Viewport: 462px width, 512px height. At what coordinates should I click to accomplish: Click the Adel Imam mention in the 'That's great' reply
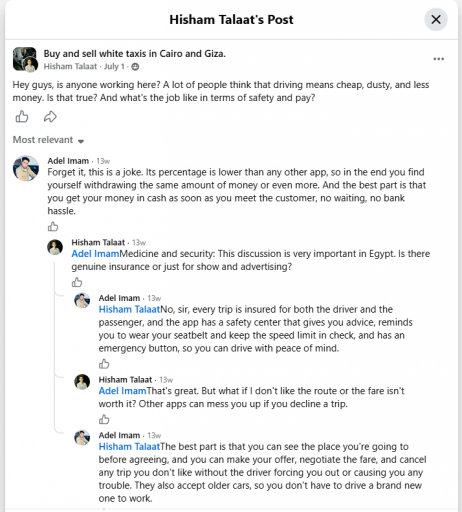[x=122, y=391]
